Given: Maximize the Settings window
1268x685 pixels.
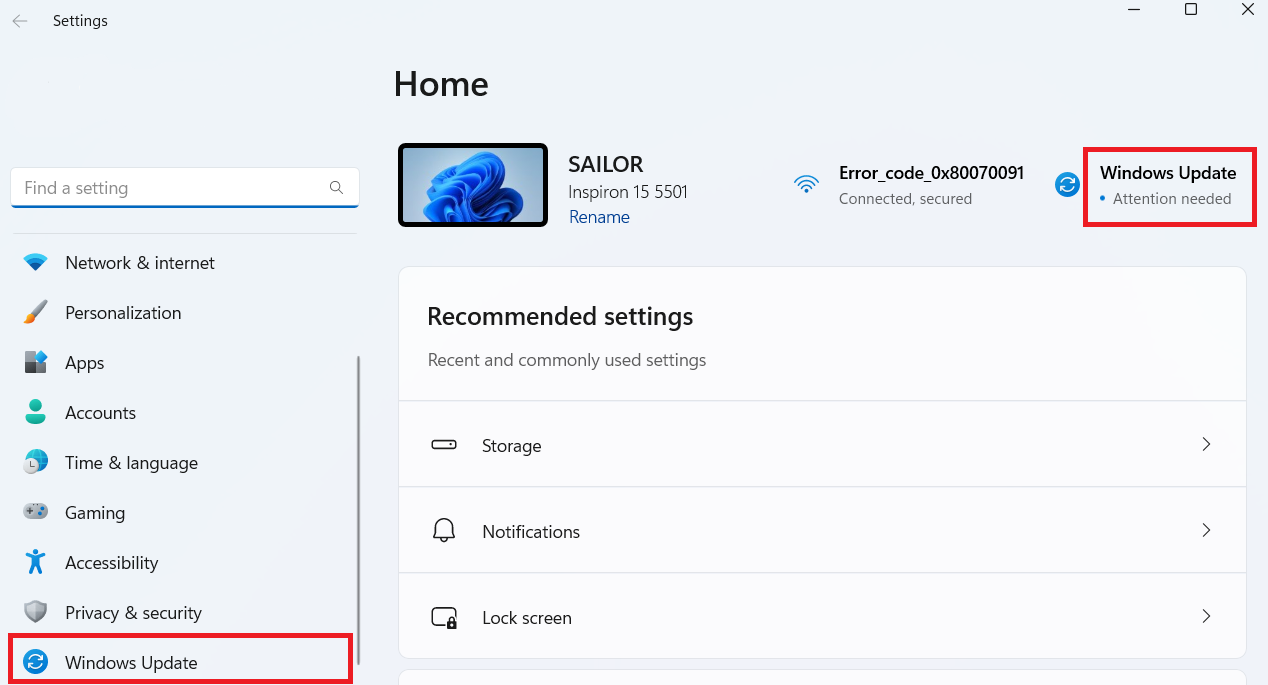Looking at the screenshot, I should 1191,10.
